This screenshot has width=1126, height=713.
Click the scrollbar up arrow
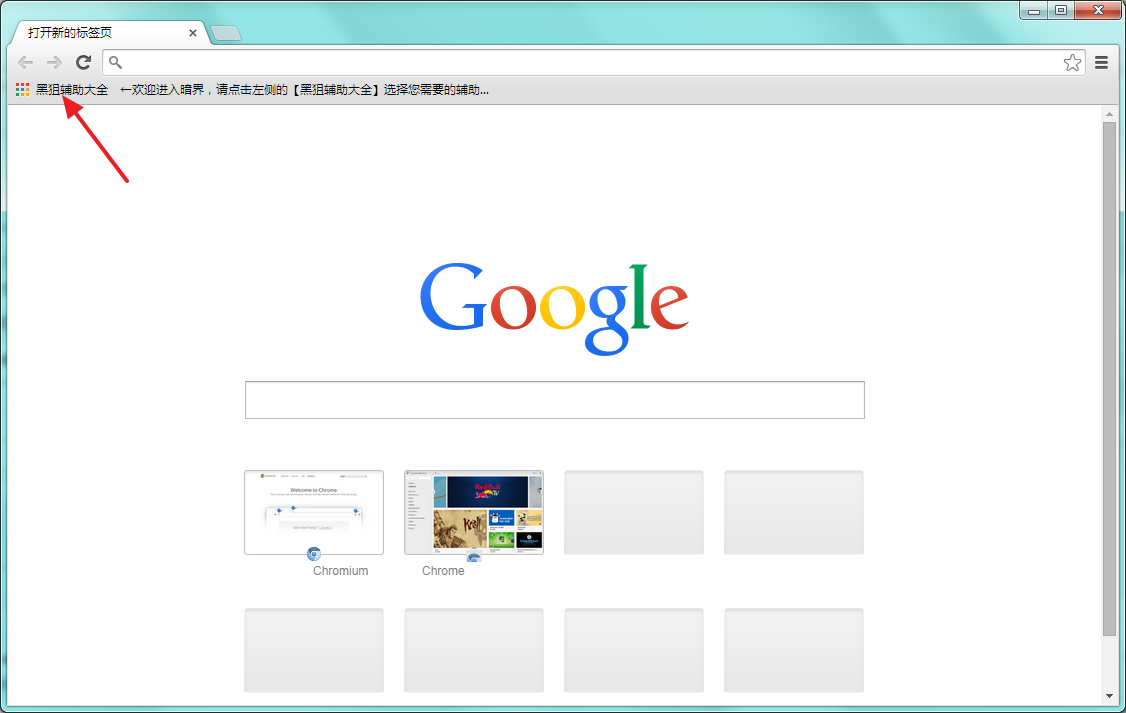coord(1109,113)
